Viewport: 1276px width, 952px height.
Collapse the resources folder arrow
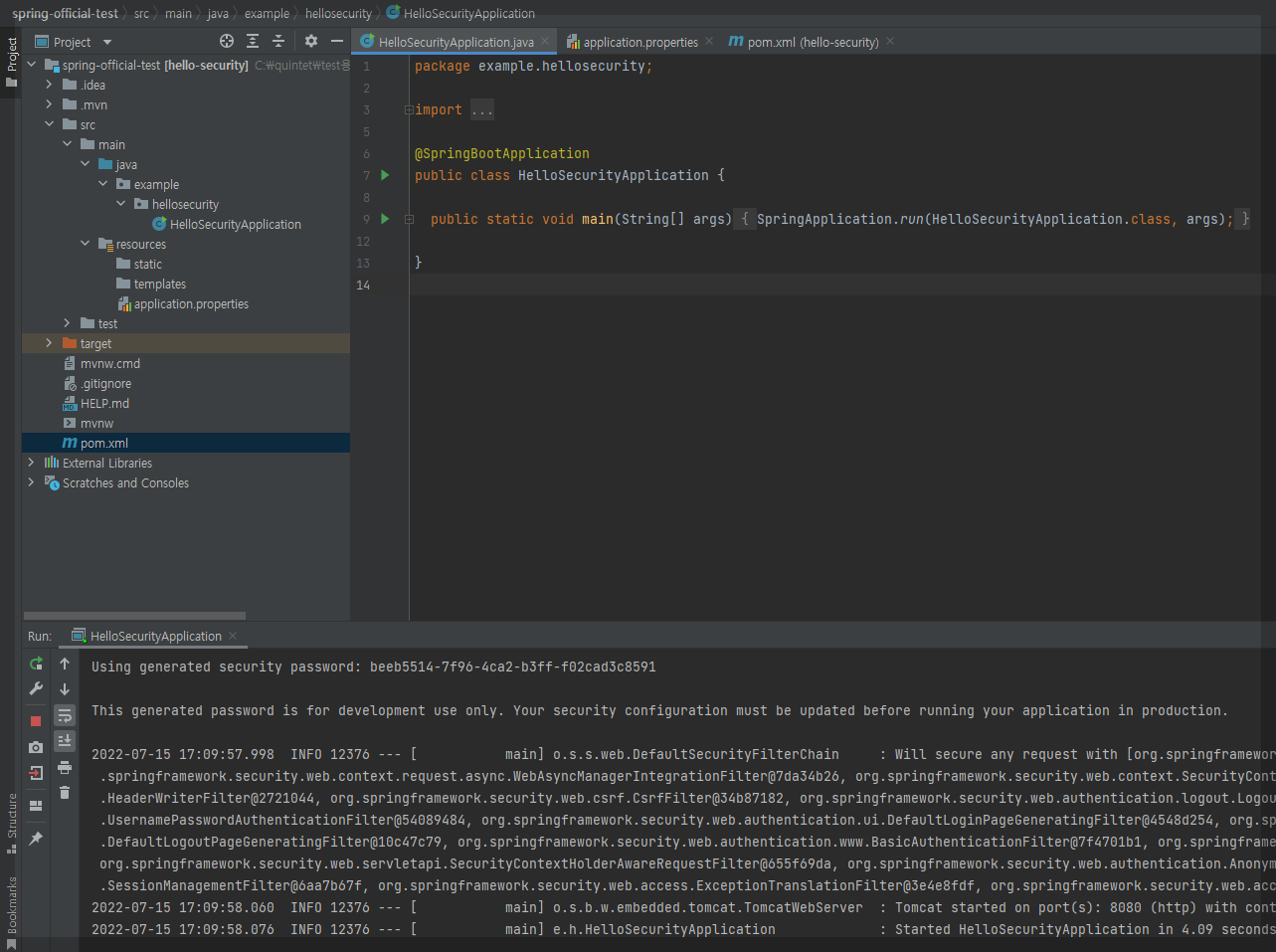coord(85,244)
